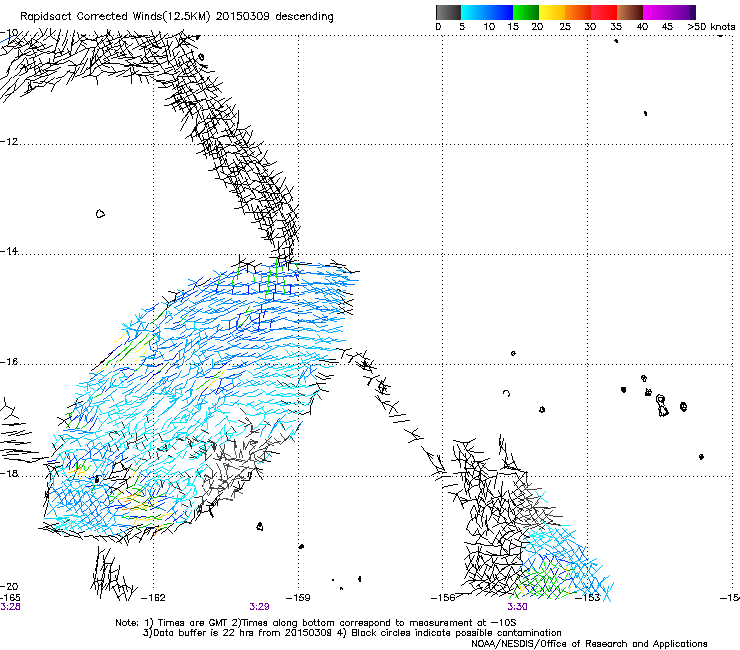Click the purple 3:29 time stamp
This screenshot has height=650, width=740.
click(259, 607)
